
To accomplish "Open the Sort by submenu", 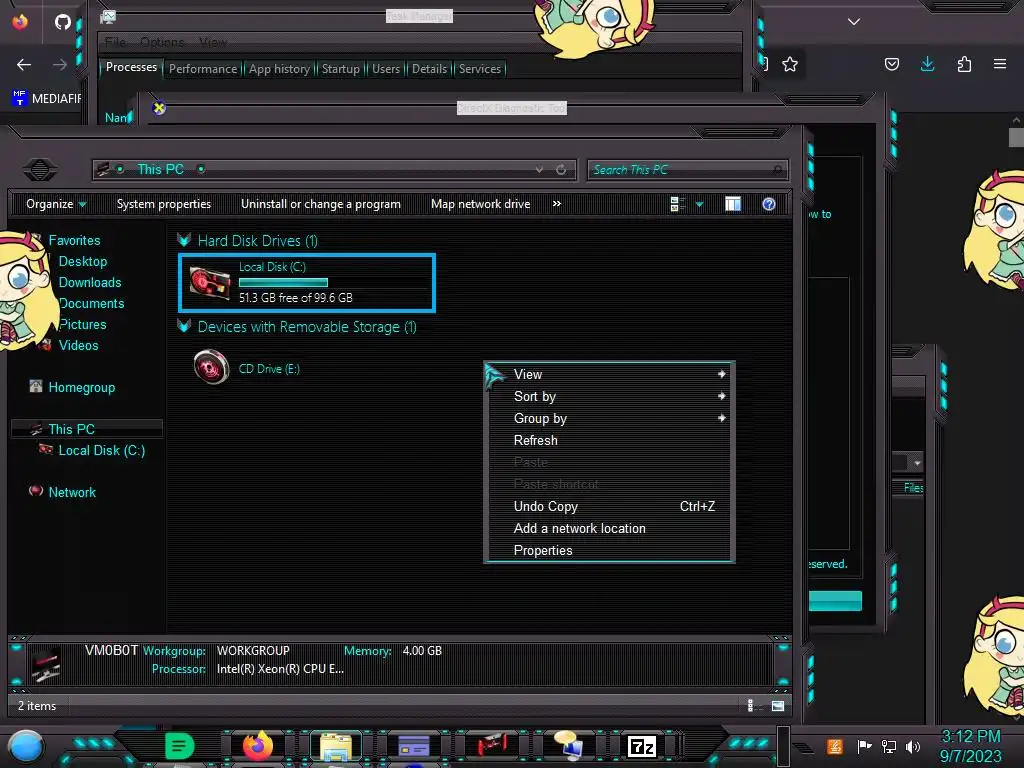I will pos(609,396).
